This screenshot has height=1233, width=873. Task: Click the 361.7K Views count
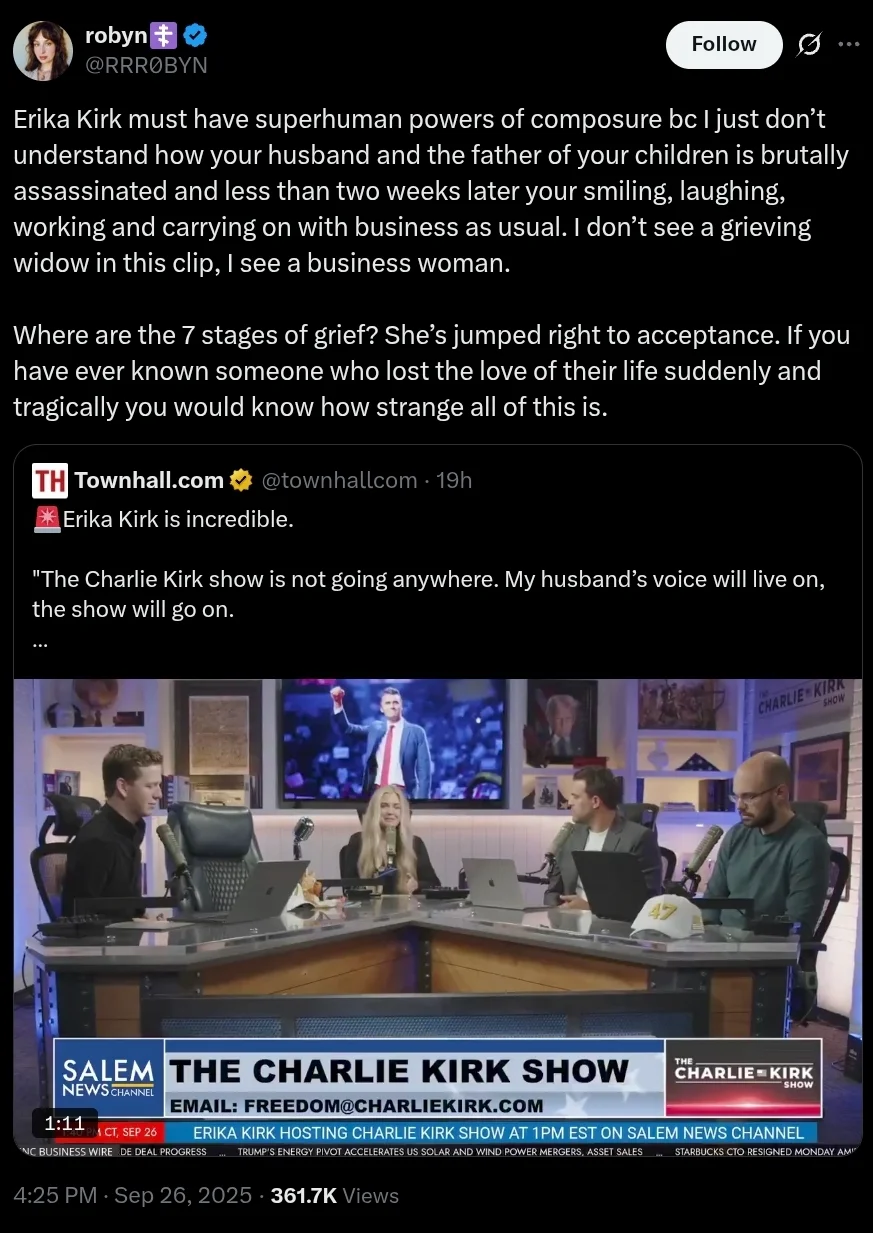pyautogui.click(x=335, y=1195)
